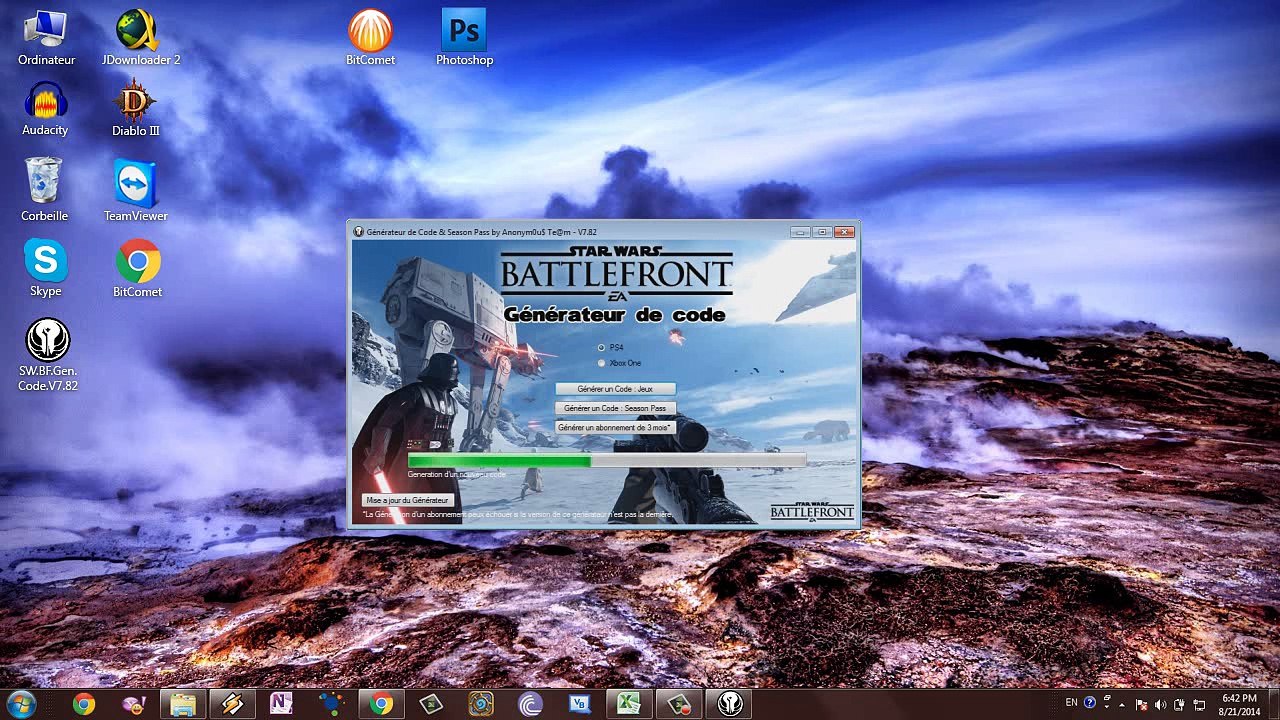This screenshot has height=720, width=1280.
Task: Click the Mise à jour du Générateur button
Action: (x=408, y=500)
